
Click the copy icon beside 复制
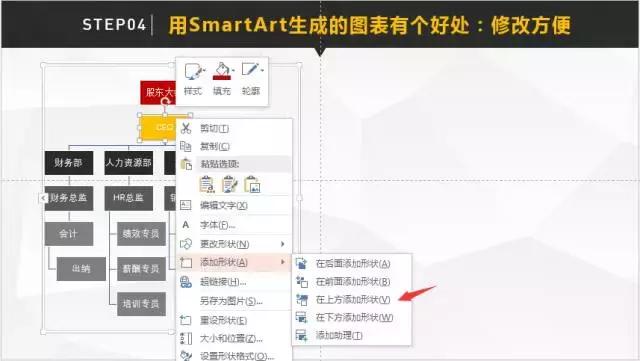186,146
